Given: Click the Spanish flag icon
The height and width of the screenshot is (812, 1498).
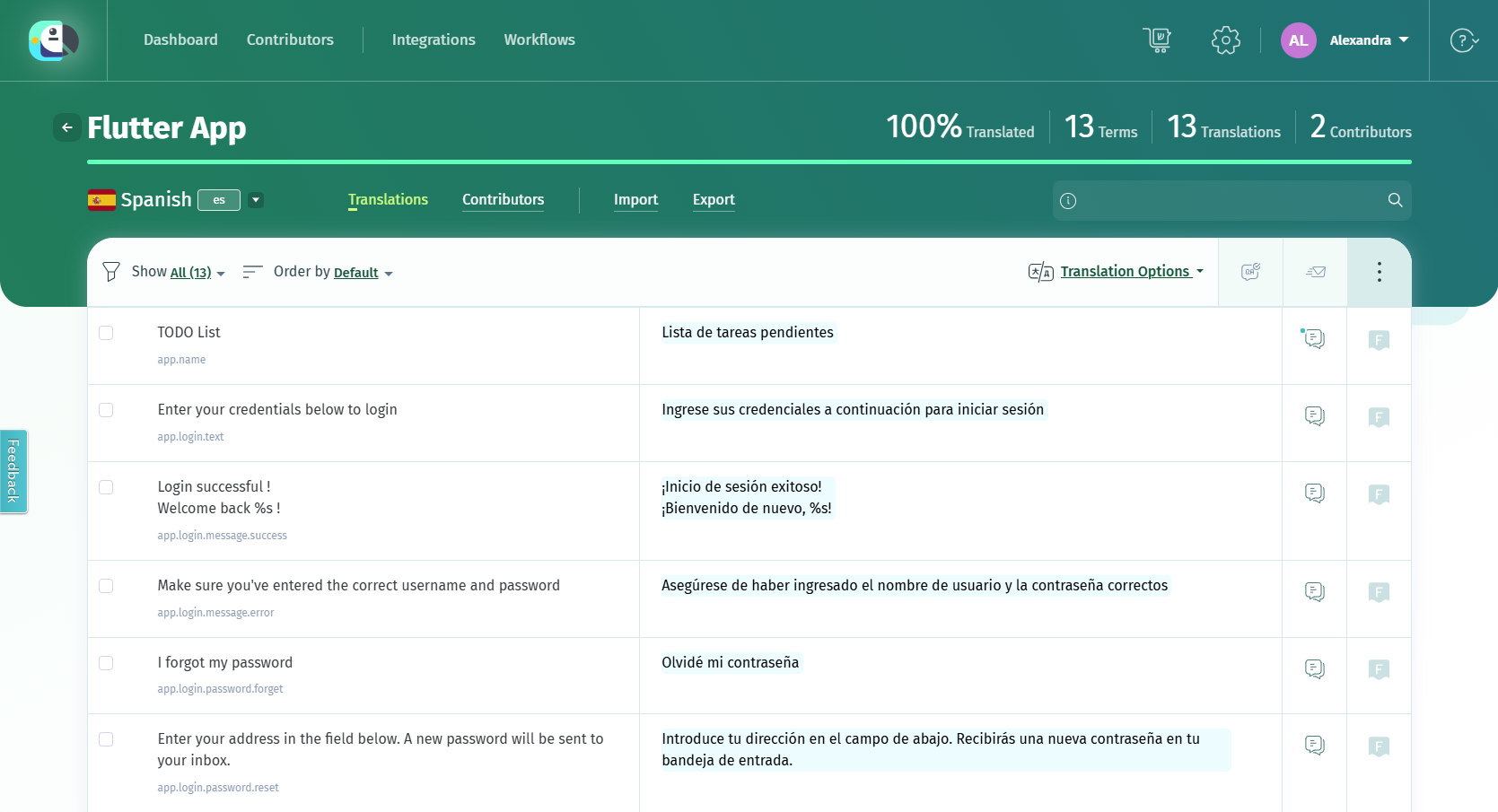Looking at the screenshot, I should pyautogui.click(x=101, y=200).
